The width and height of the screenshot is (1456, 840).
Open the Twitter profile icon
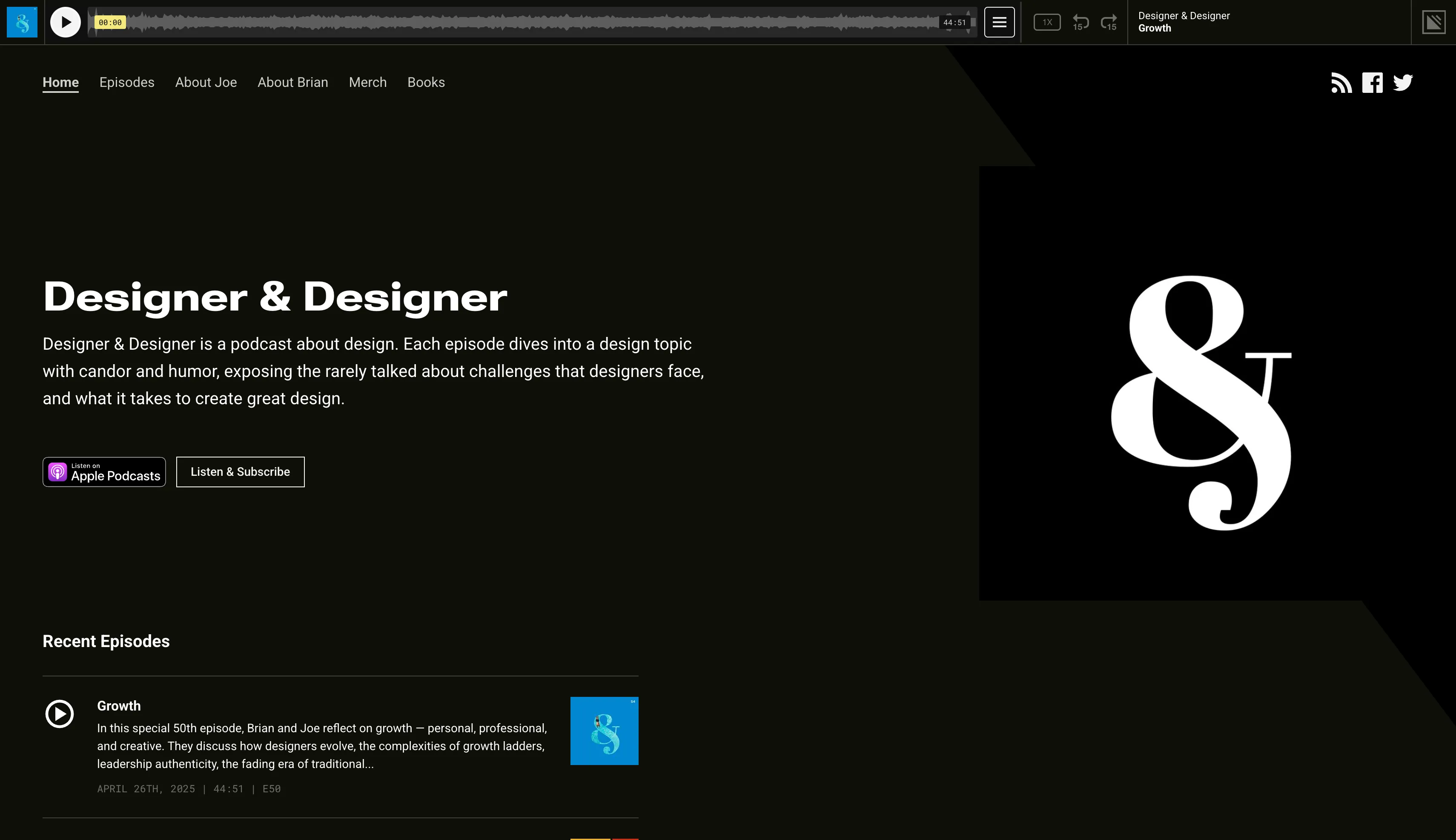pyautogui.click(x=1402, y=83)
